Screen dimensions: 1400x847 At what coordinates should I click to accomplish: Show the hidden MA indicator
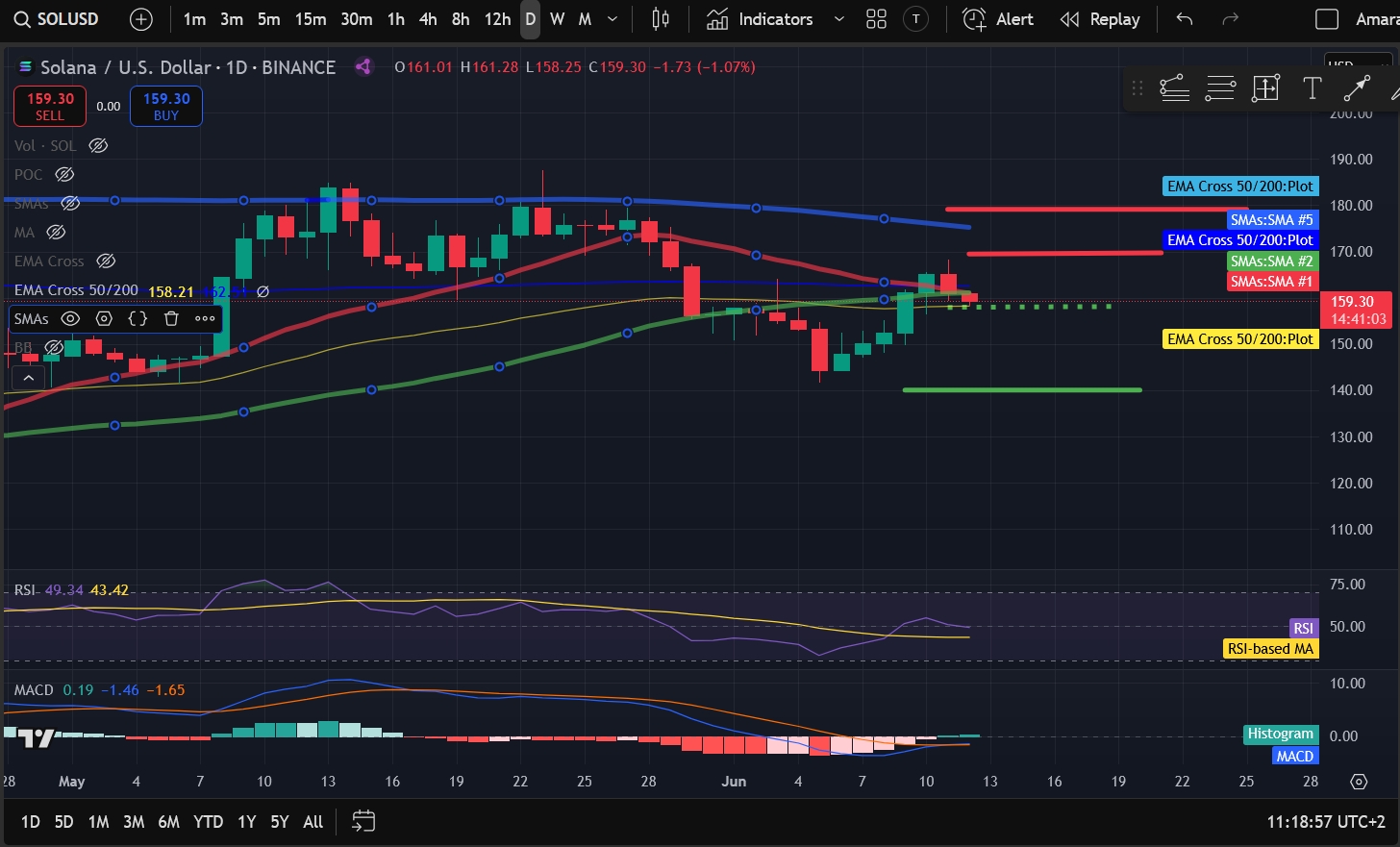(x=56, y=233)
